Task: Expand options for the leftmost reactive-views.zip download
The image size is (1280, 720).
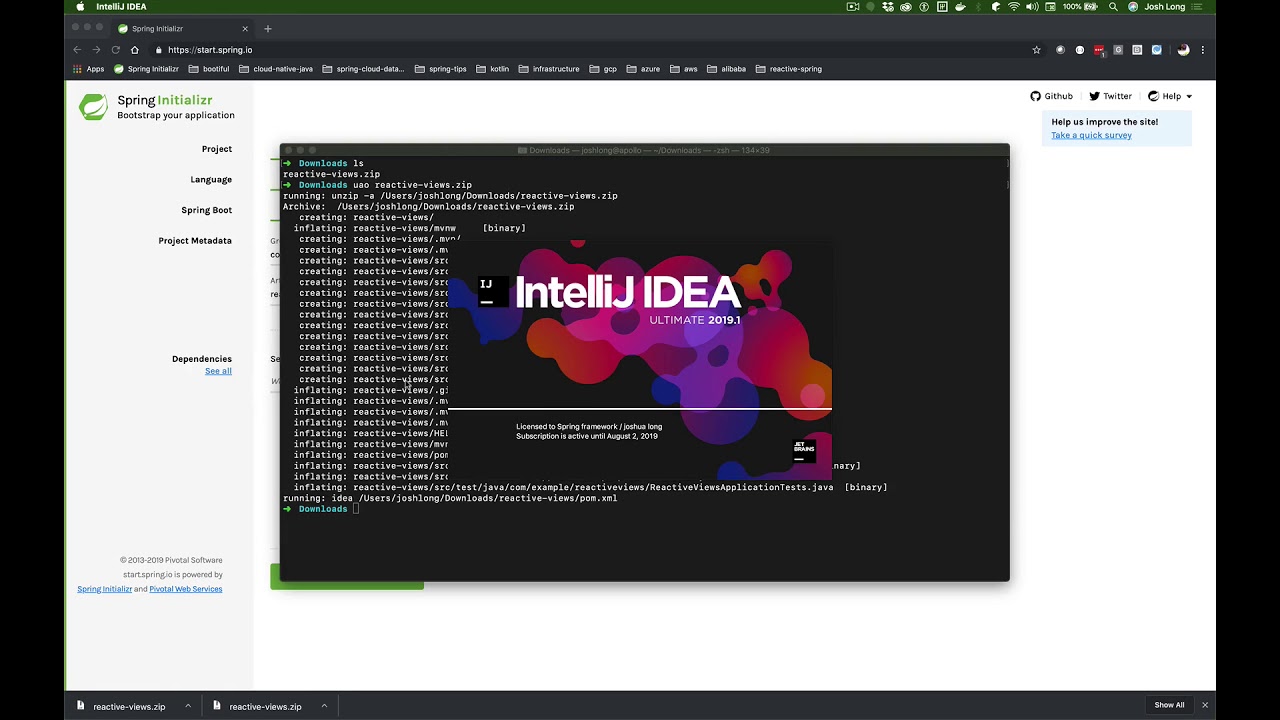Action: pyautogui.click(x=187, y=706)
